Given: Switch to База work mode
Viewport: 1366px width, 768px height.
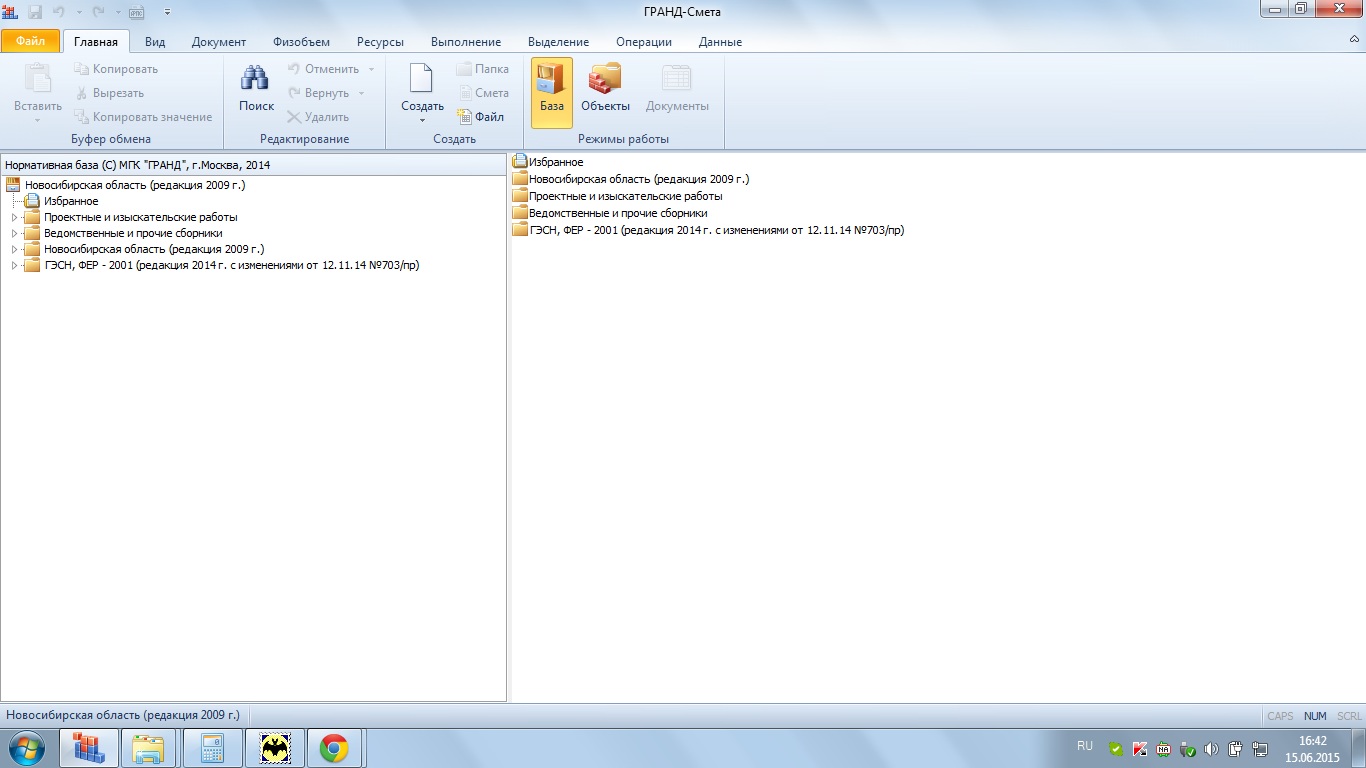Looking at the screenshot, I should 552,92.
